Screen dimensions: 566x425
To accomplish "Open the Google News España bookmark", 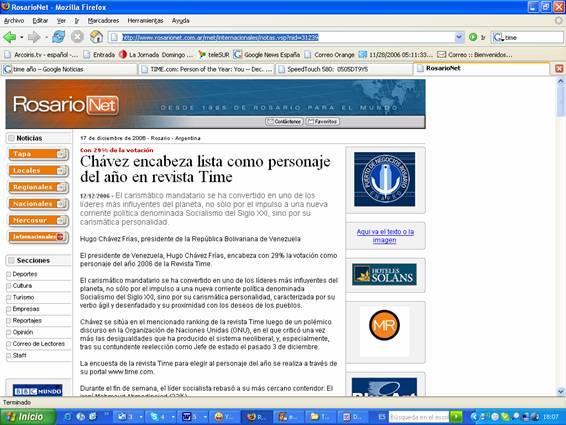I will [x=267, y=55].
